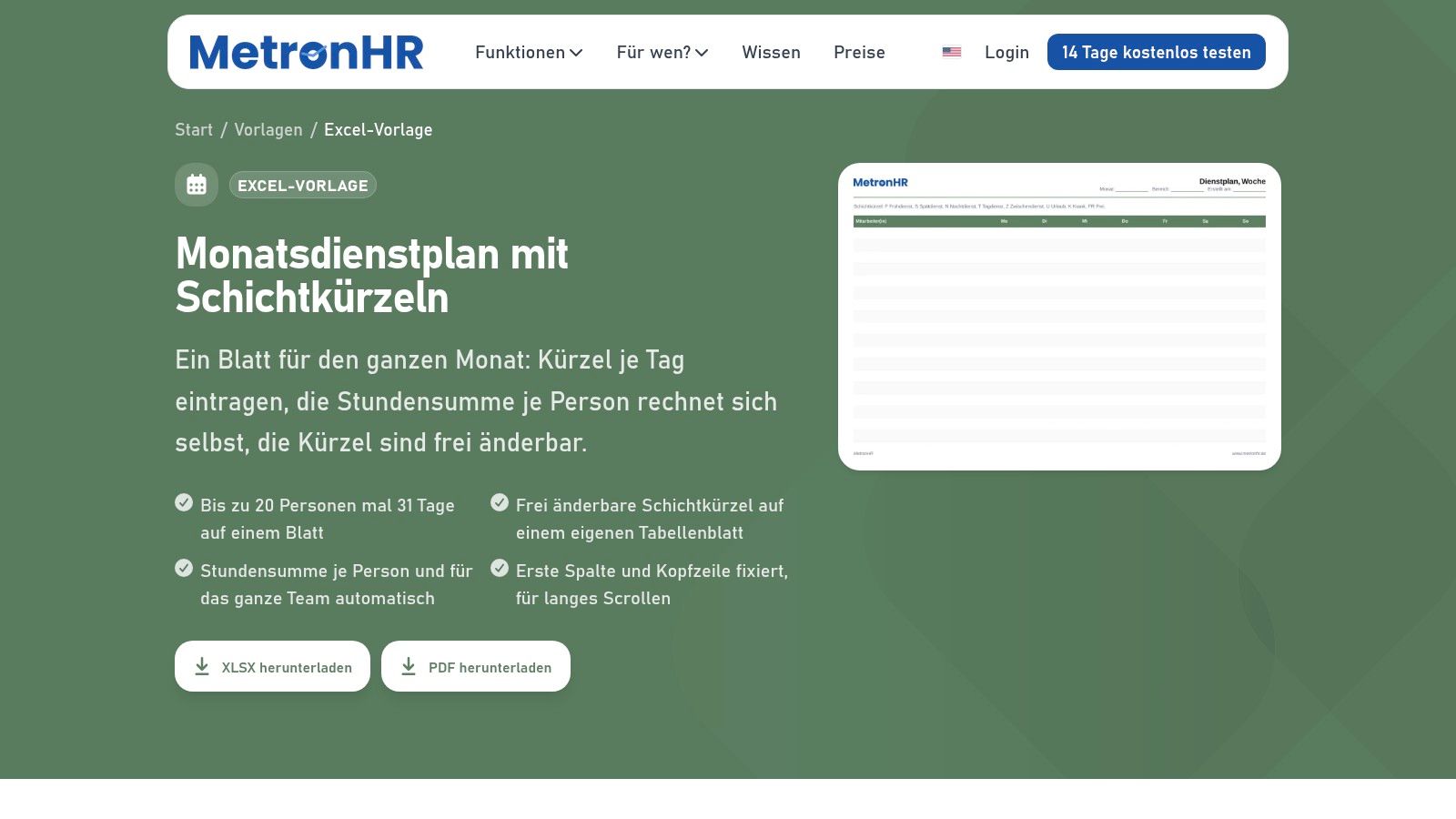1456x819 pixels.
Task: Open the Preise menu item
Action: (x=859, y=53)
